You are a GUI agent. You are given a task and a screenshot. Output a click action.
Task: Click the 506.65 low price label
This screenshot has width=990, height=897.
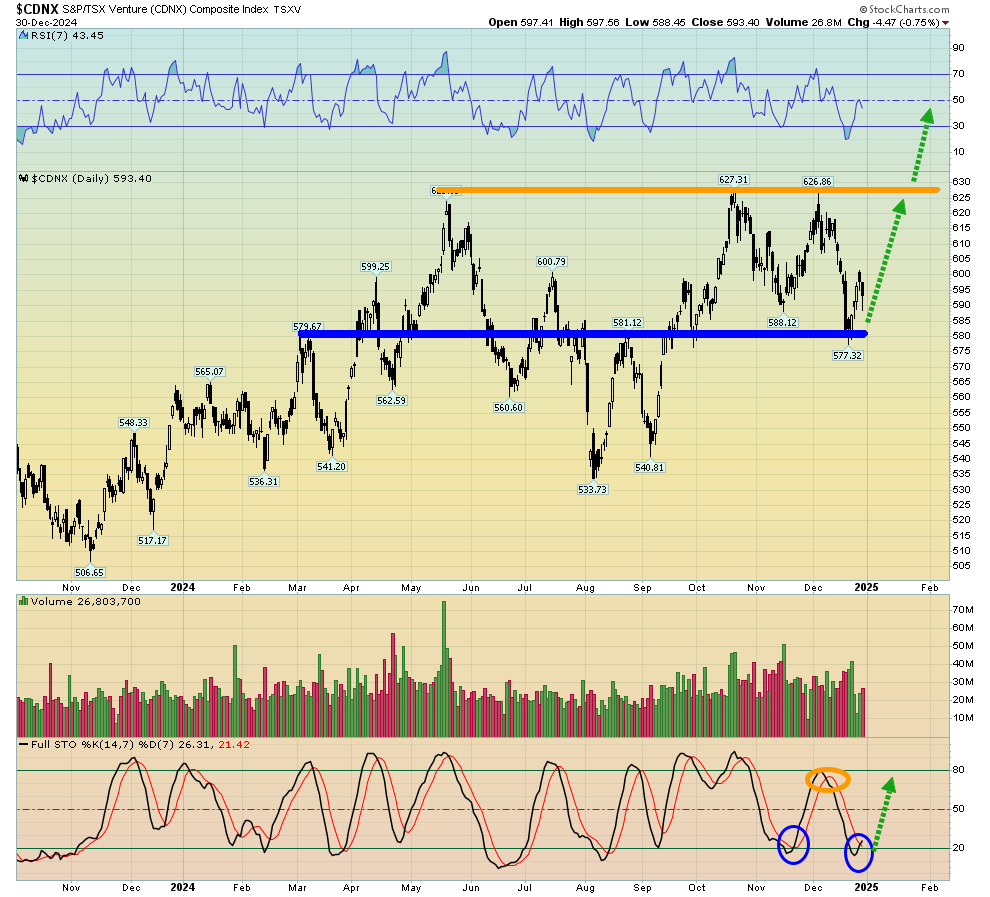[x=90, y=573]
